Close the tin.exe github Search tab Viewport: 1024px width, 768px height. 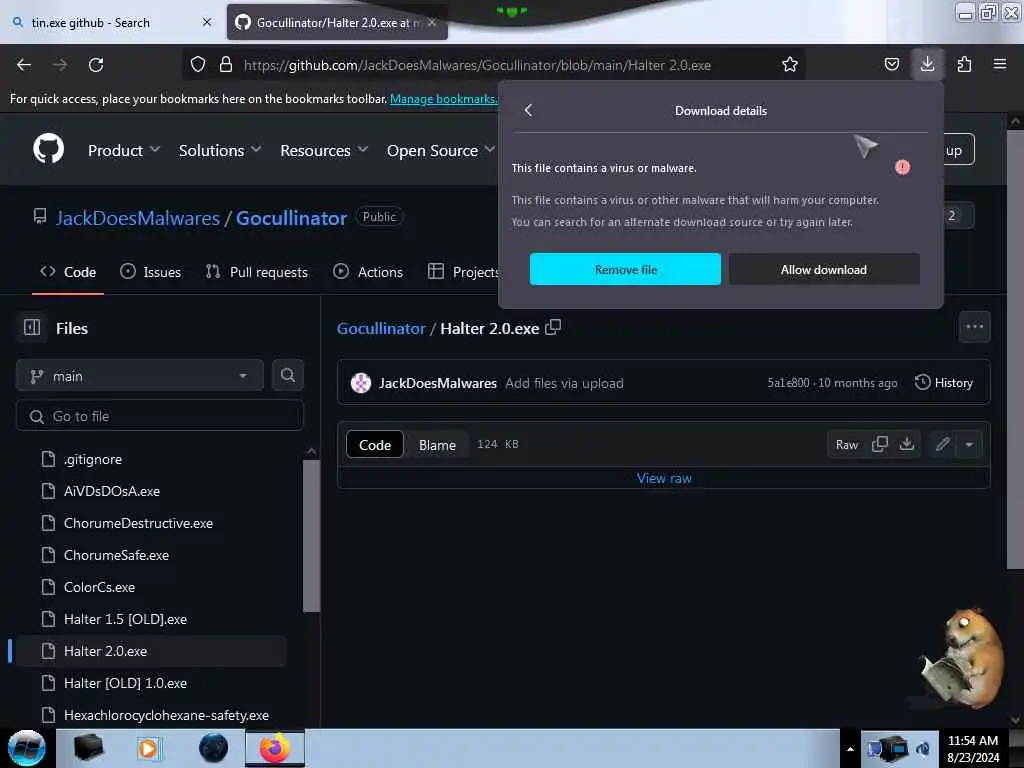coord(207,22)
